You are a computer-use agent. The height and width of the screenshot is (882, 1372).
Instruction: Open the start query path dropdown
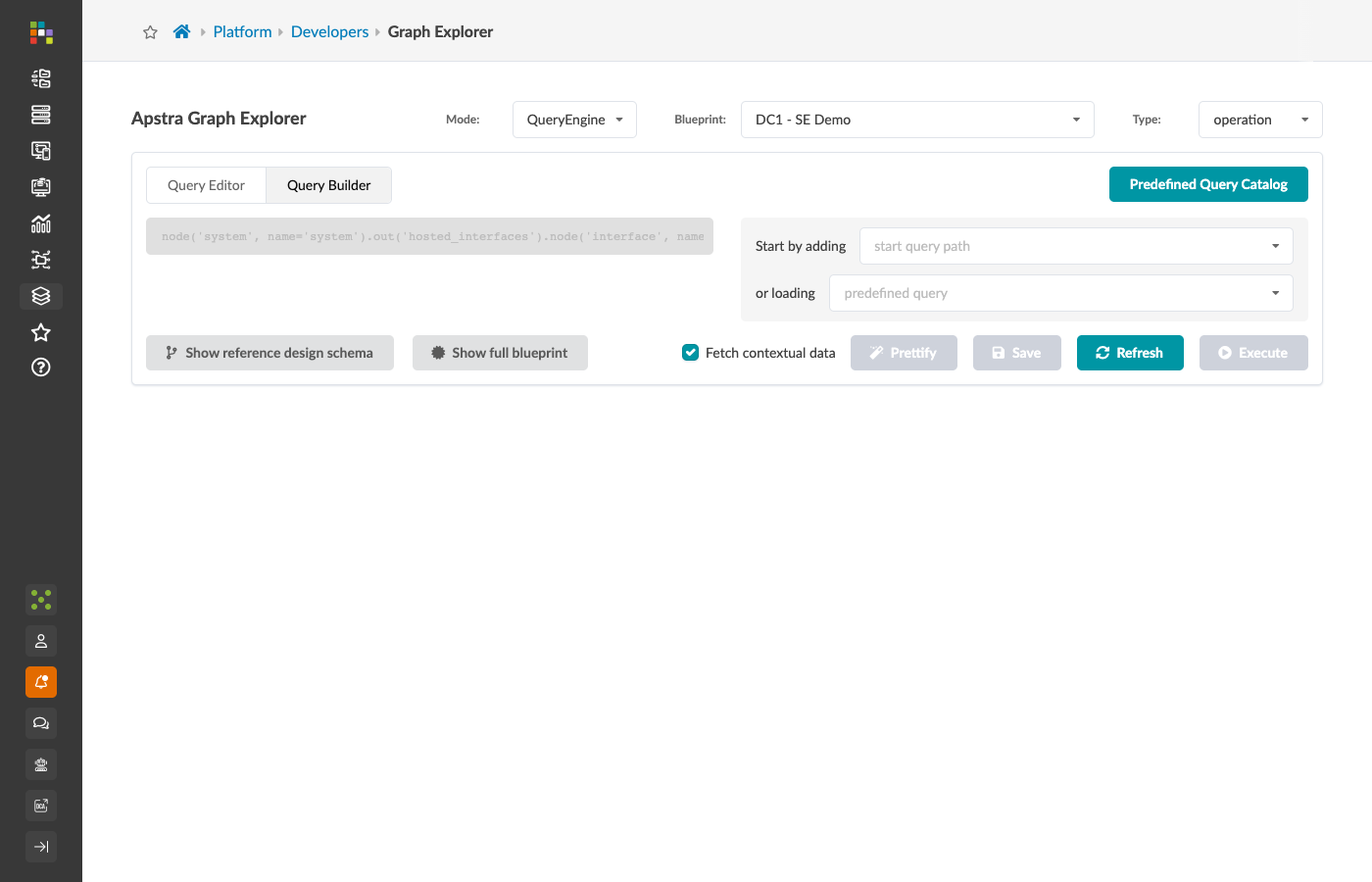[1076, 246]
